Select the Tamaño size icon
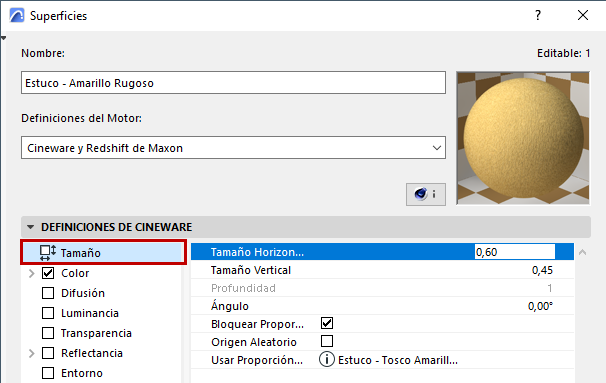 click(x=48, y=253)
